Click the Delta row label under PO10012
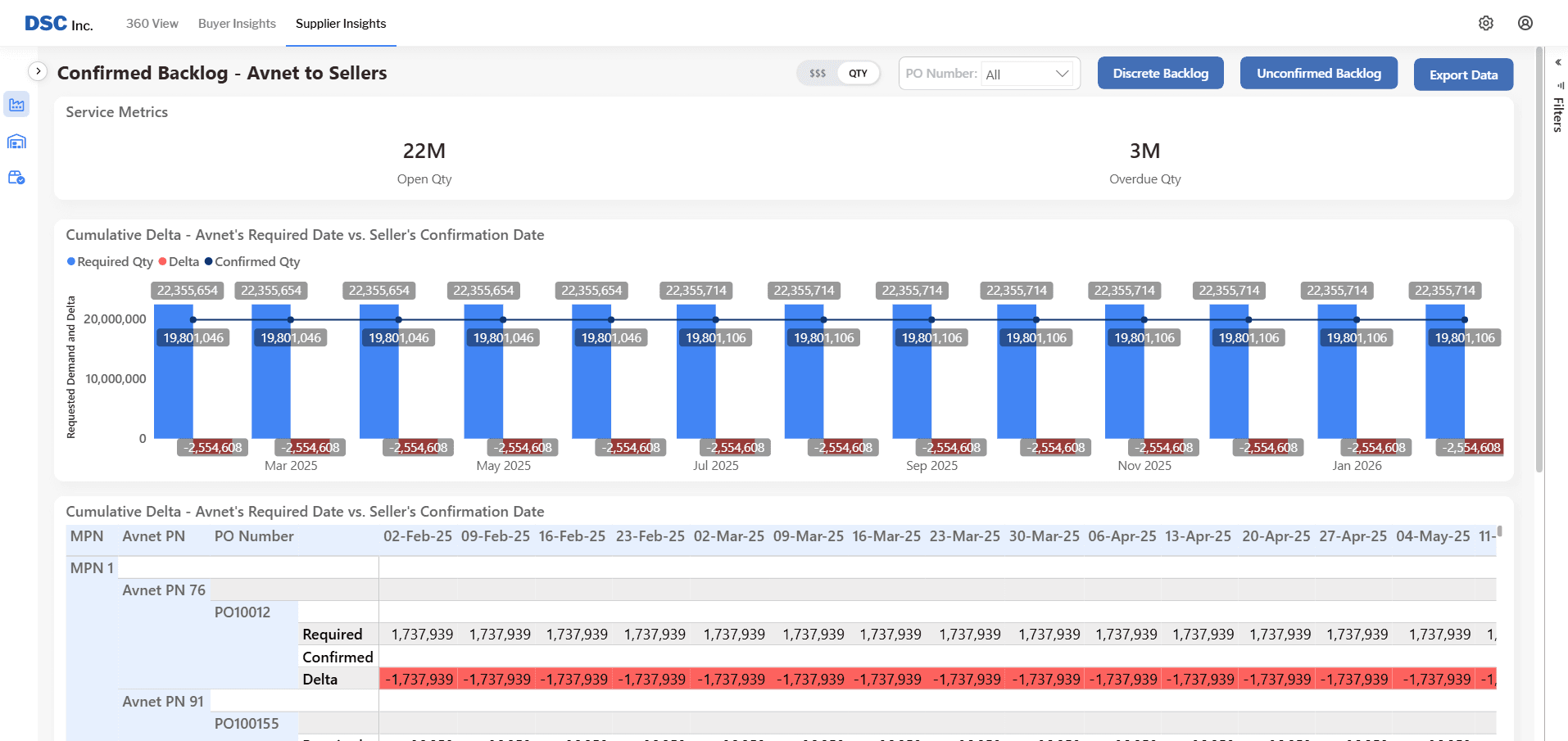The height and width of the screenshot is (741, 1568). [320, 680]
